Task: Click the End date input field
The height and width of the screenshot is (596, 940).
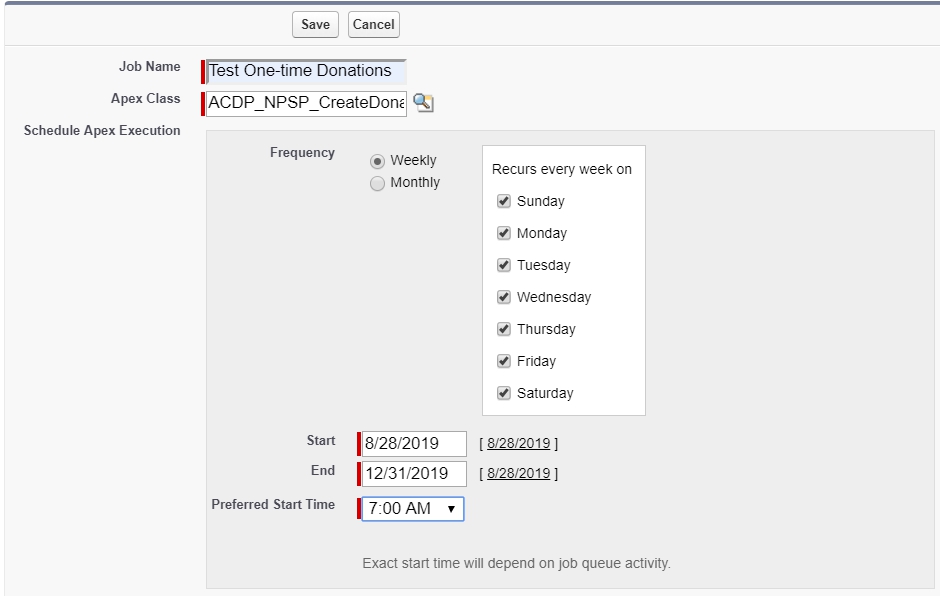Action: (414, 474)
